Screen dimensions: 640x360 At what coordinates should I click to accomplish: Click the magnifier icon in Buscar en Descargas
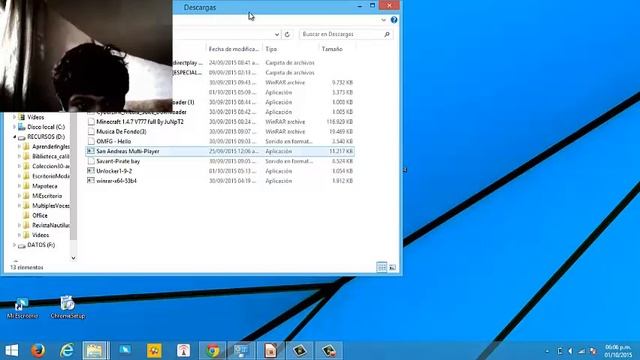pos(387,34)
